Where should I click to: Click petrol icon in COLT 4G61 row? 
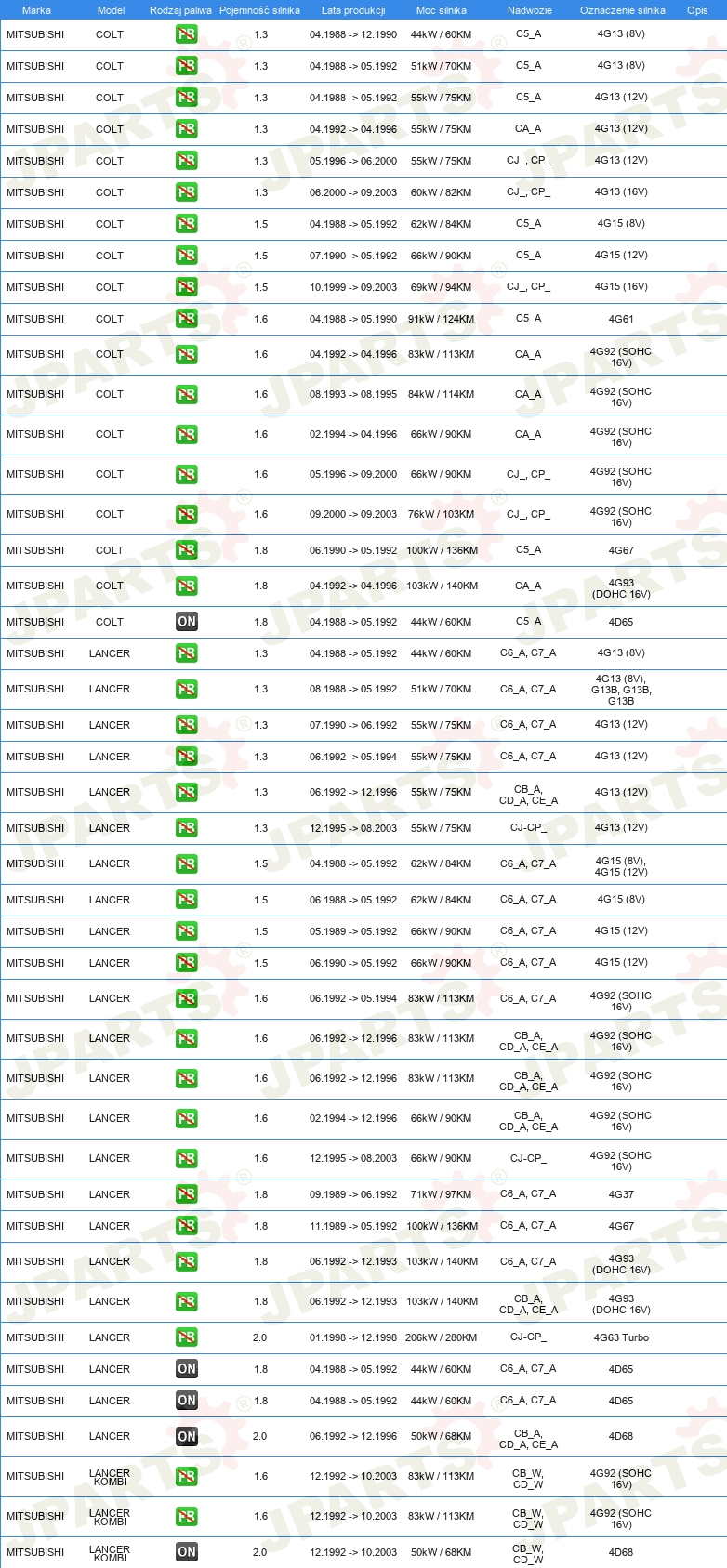click(x=186, y=319)
